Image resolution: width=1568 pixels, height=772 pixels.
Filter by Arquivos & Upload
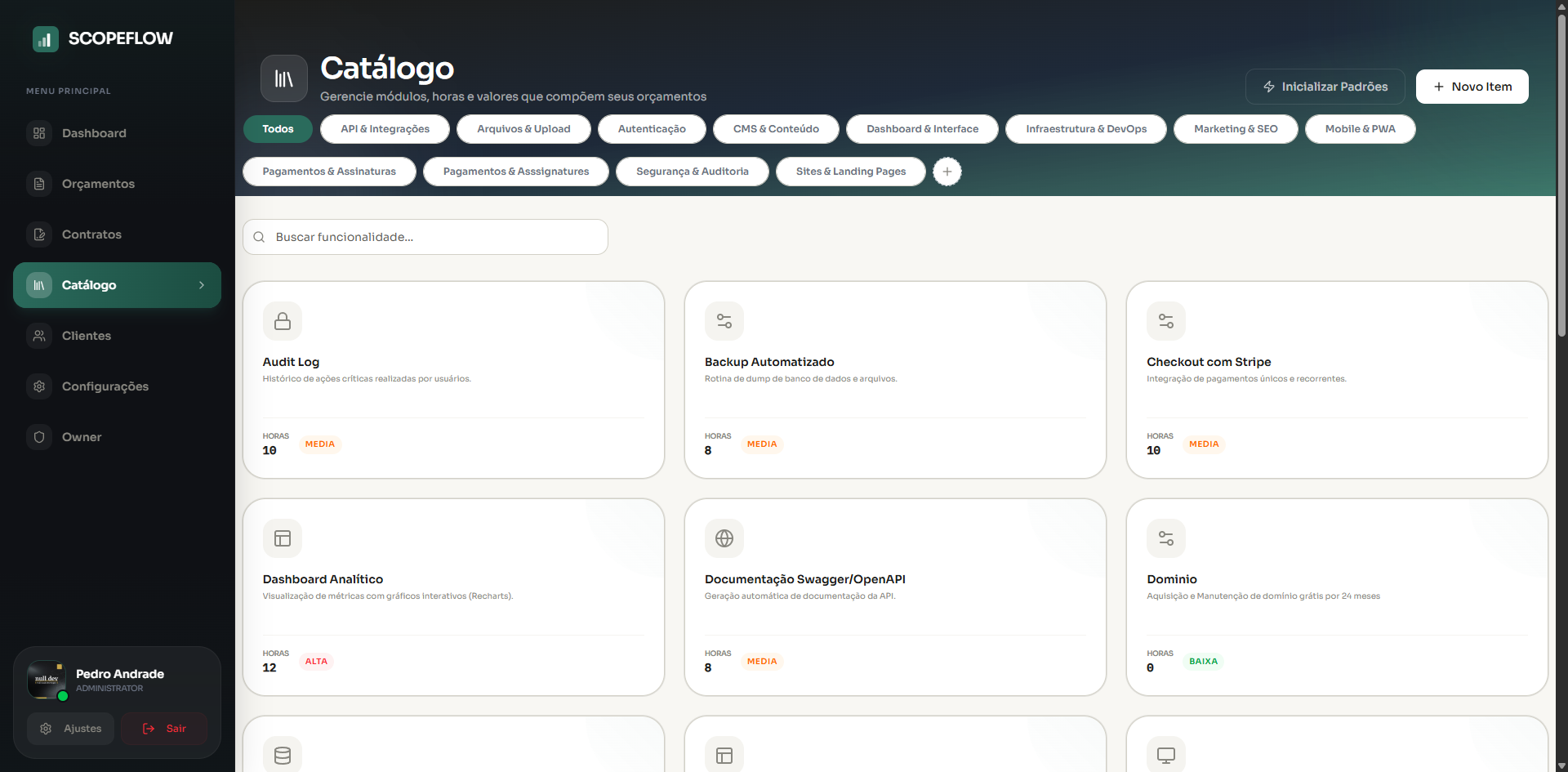(x=523, y=129)
